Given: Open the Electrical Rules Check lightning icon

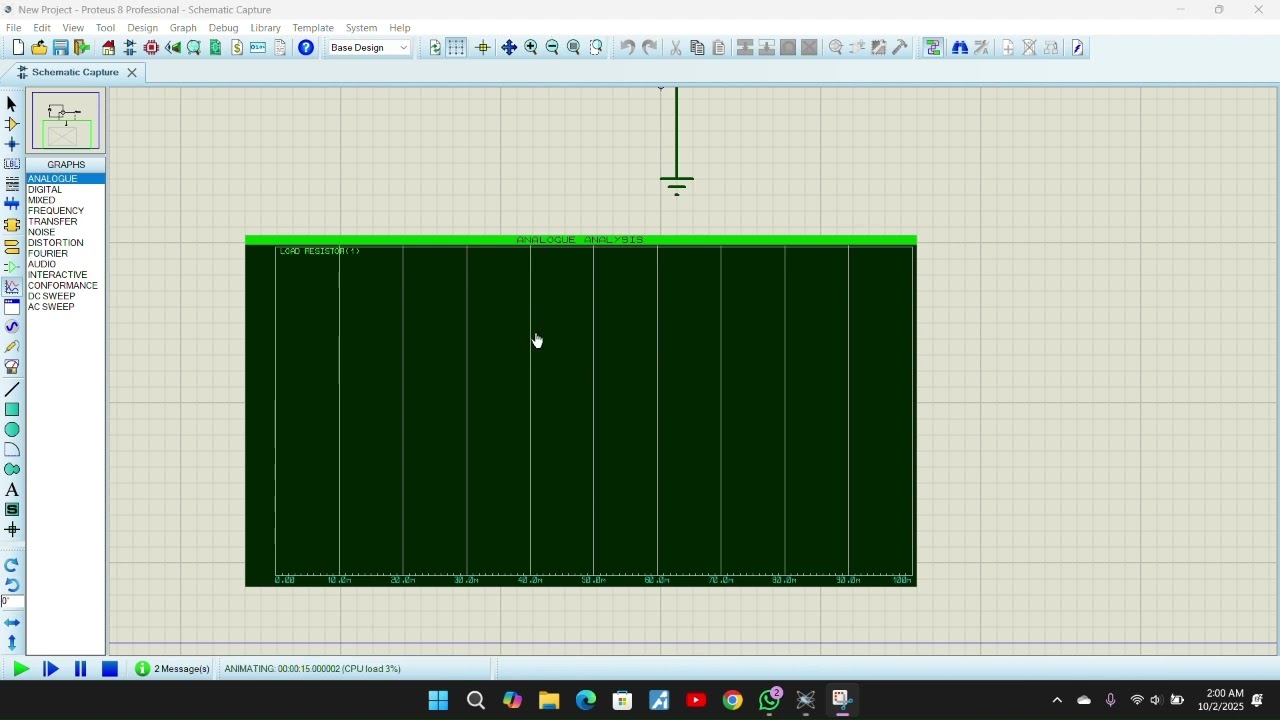Looking at the screenshot, I should click(1078, 48).
